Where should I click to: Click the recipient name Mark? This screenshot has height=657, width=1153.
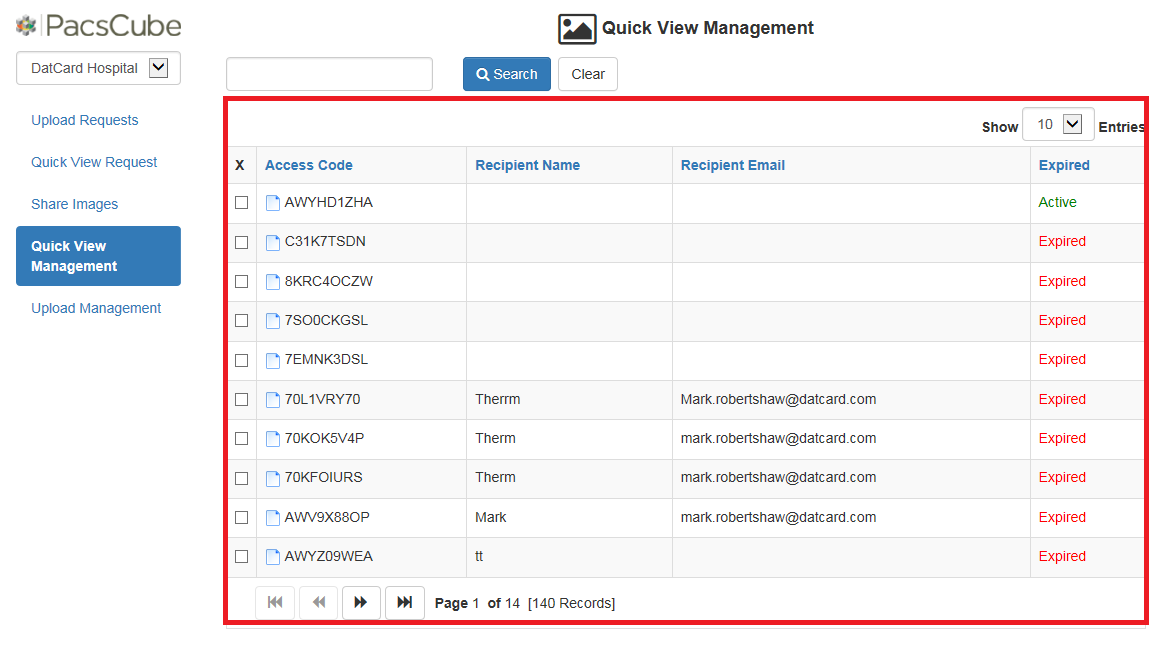click(490, 517)
